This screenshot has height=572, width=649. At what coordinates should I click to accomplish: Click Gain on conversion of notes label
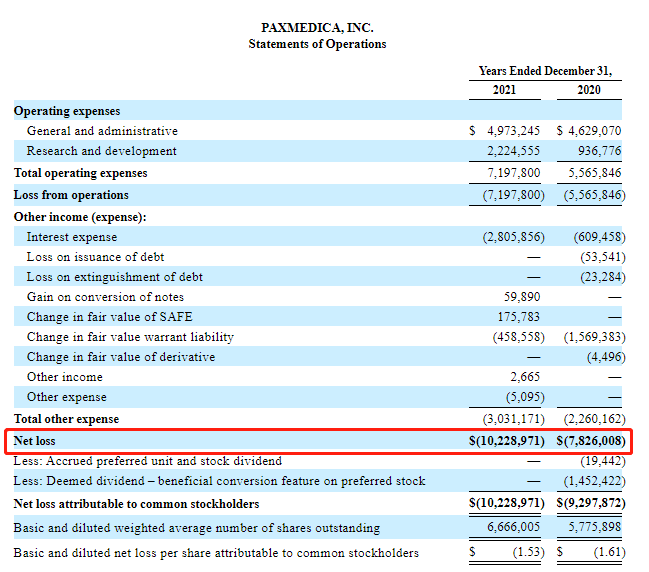pos(105,297)
